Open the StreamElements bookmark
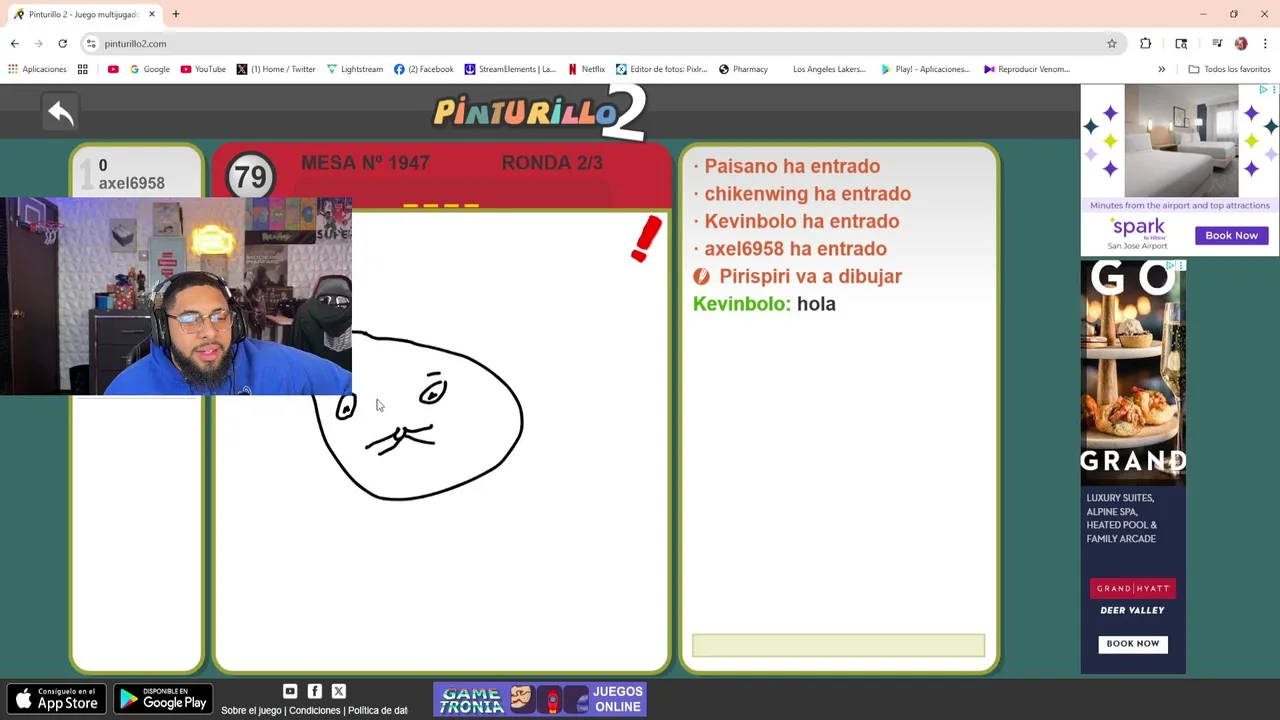The image size is (1280, 720). point(510,69)
